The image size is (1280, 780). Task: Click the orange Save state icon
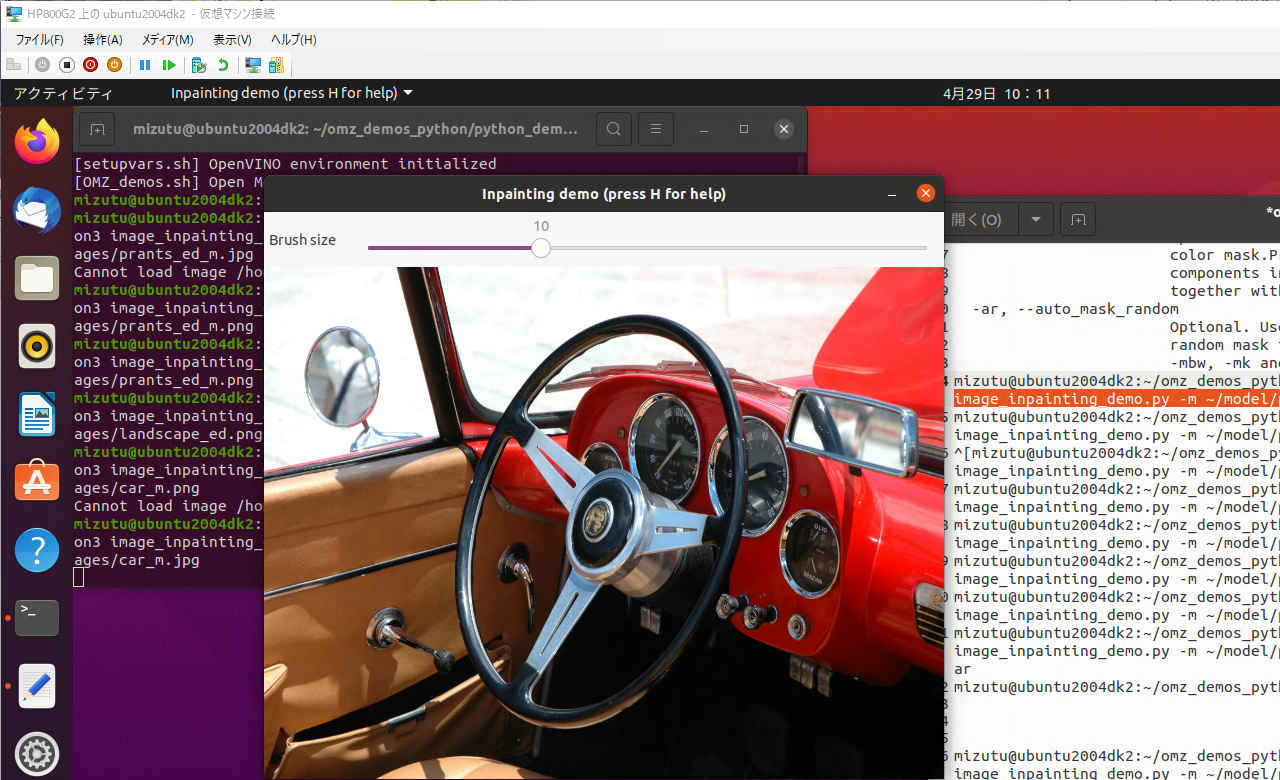click(115, 65)
